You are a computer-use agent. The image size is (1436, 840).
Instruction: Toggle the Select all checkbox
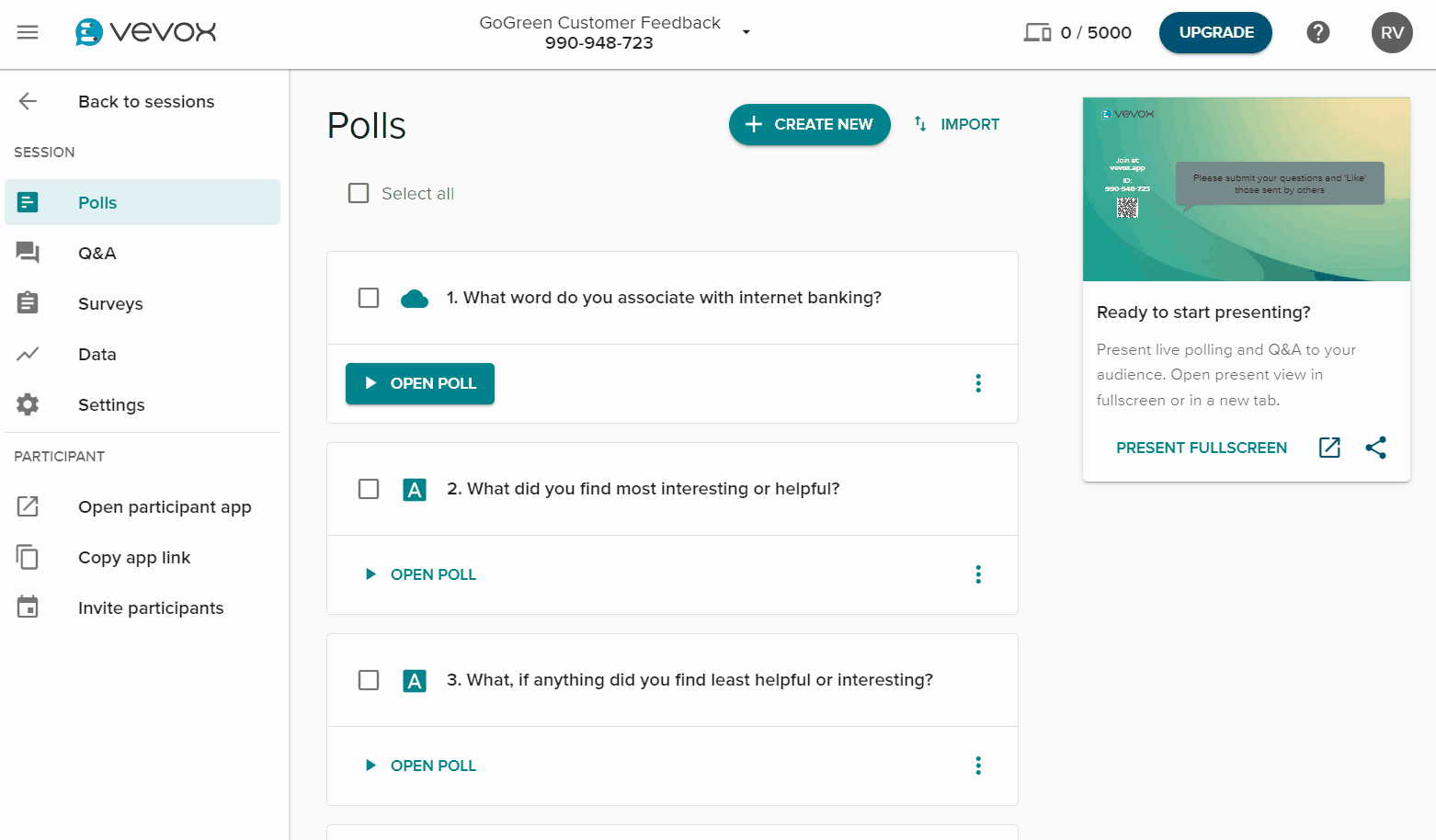[x=359, y=193]
